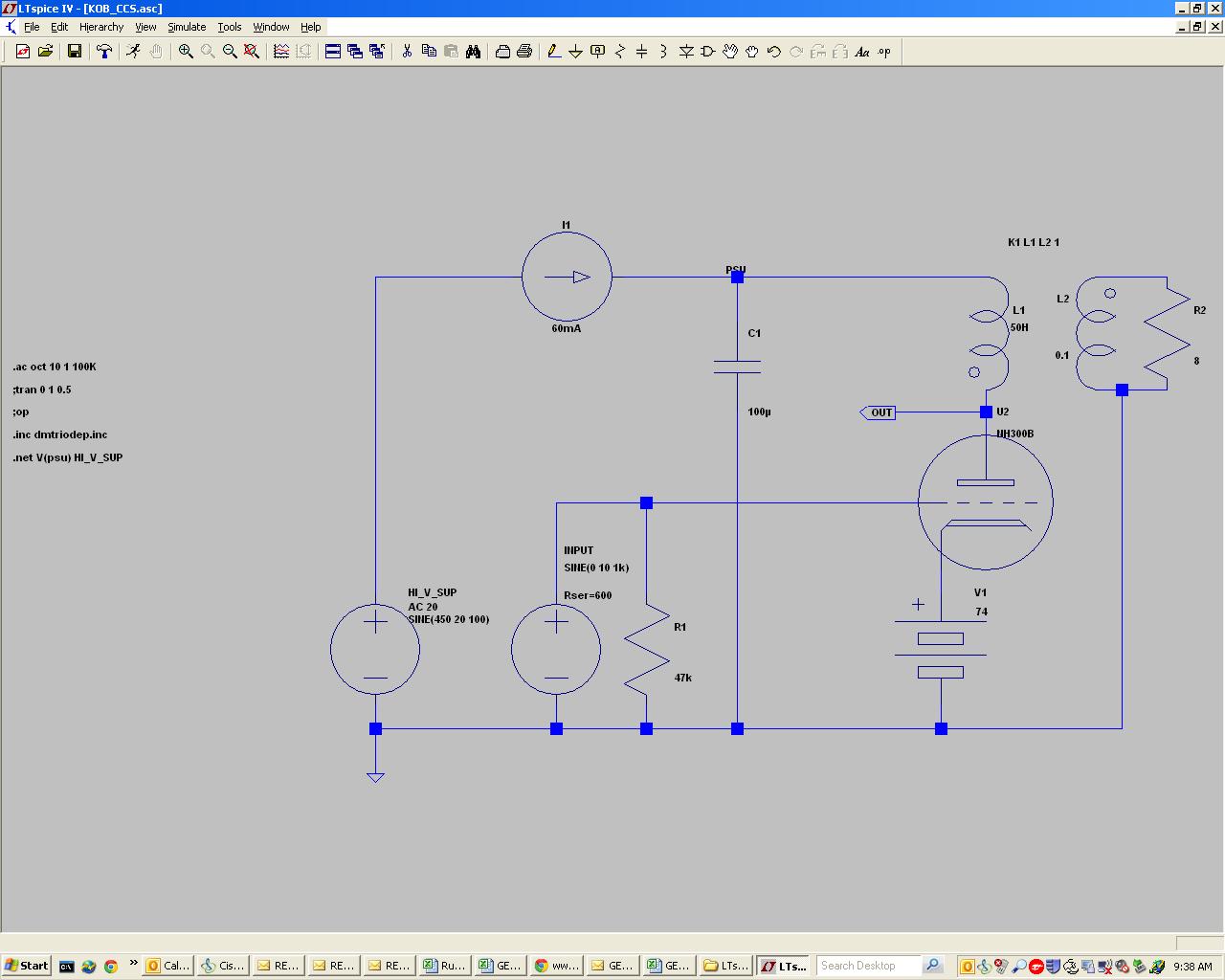Click the Zoom In magnifier

coord(186,52)
